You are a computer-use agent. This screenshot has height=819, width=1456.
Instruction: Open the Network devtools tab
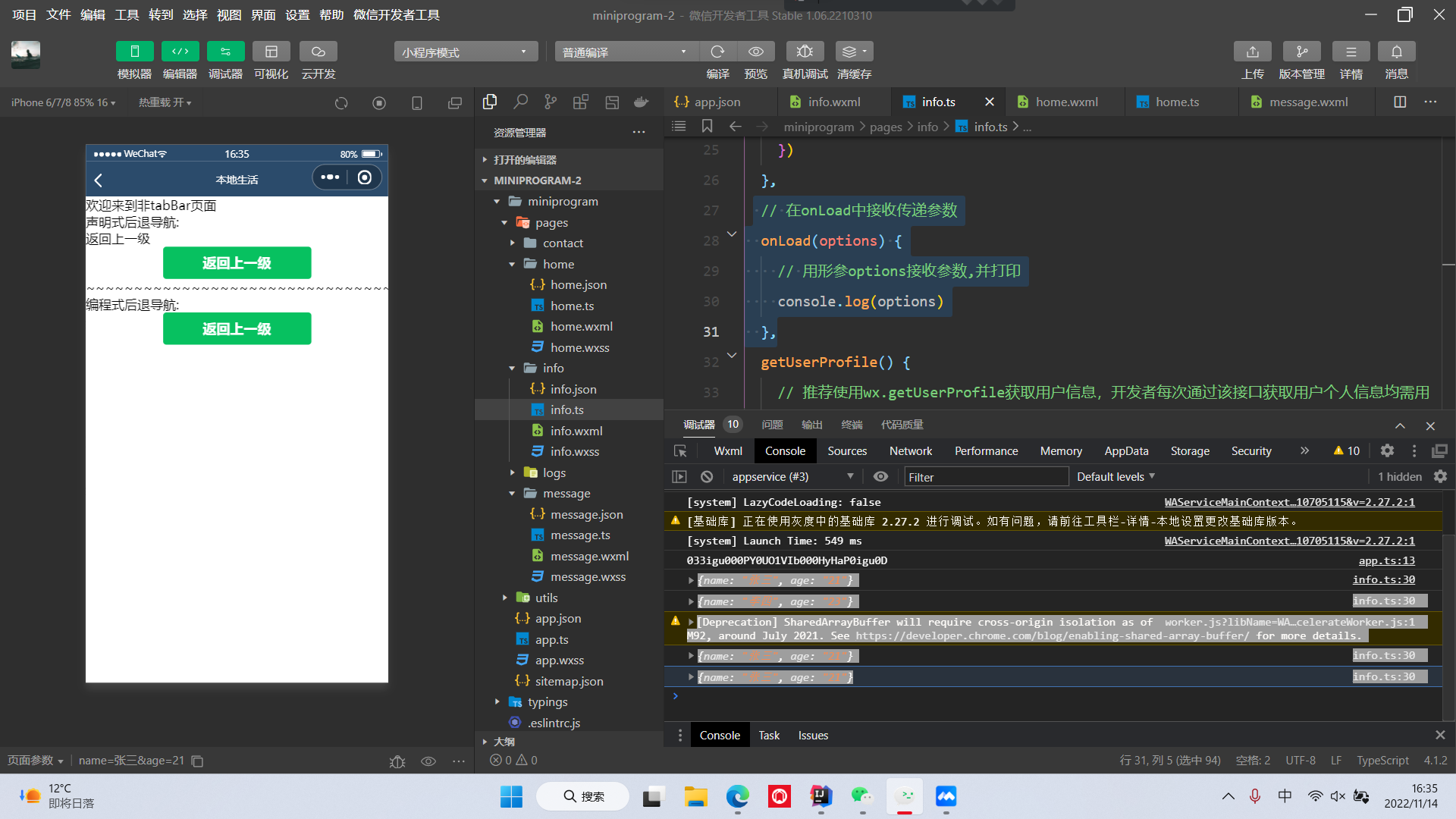(x=910, y=450)
